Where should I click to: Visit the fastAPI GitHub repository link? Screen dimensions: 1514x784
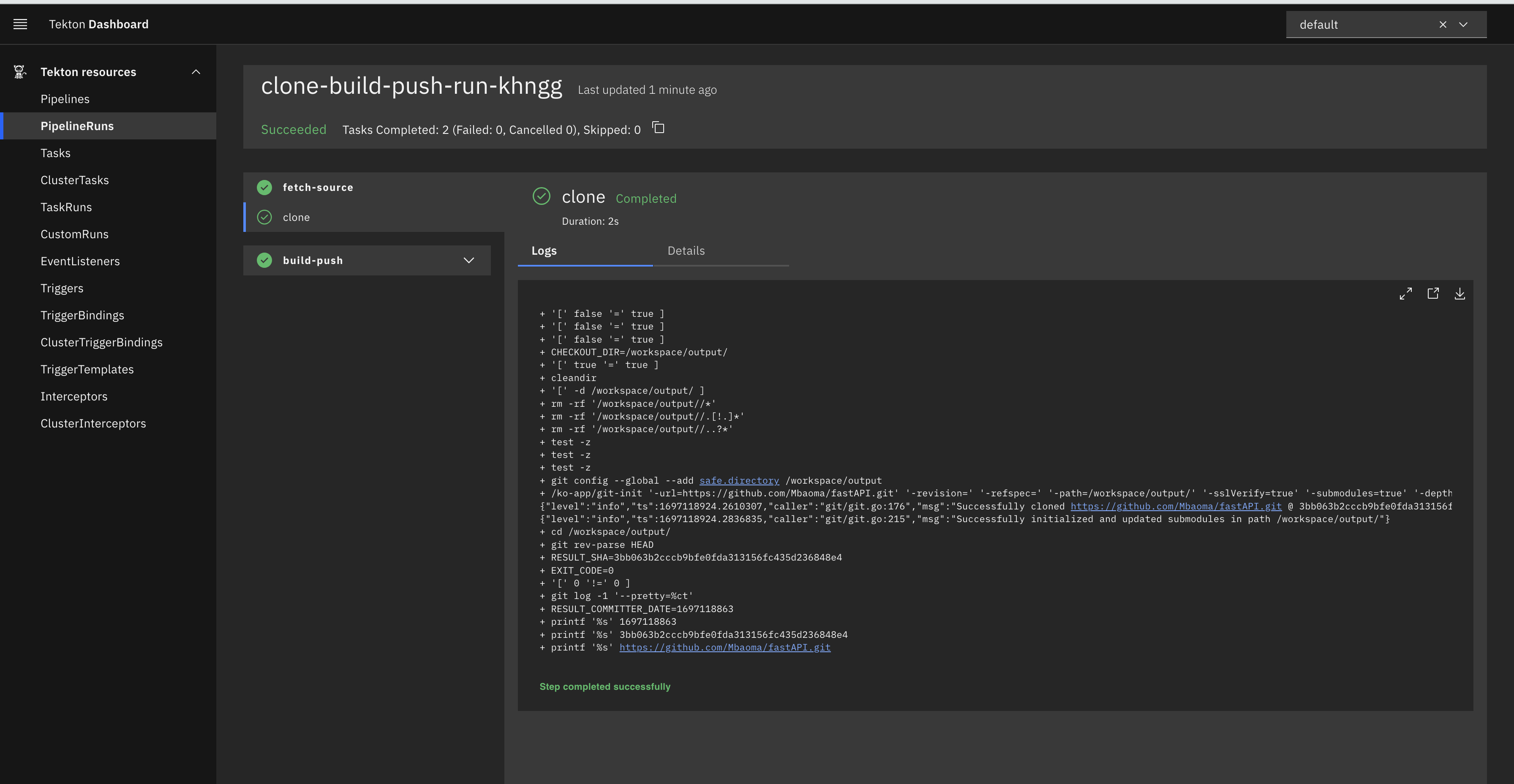724,647
